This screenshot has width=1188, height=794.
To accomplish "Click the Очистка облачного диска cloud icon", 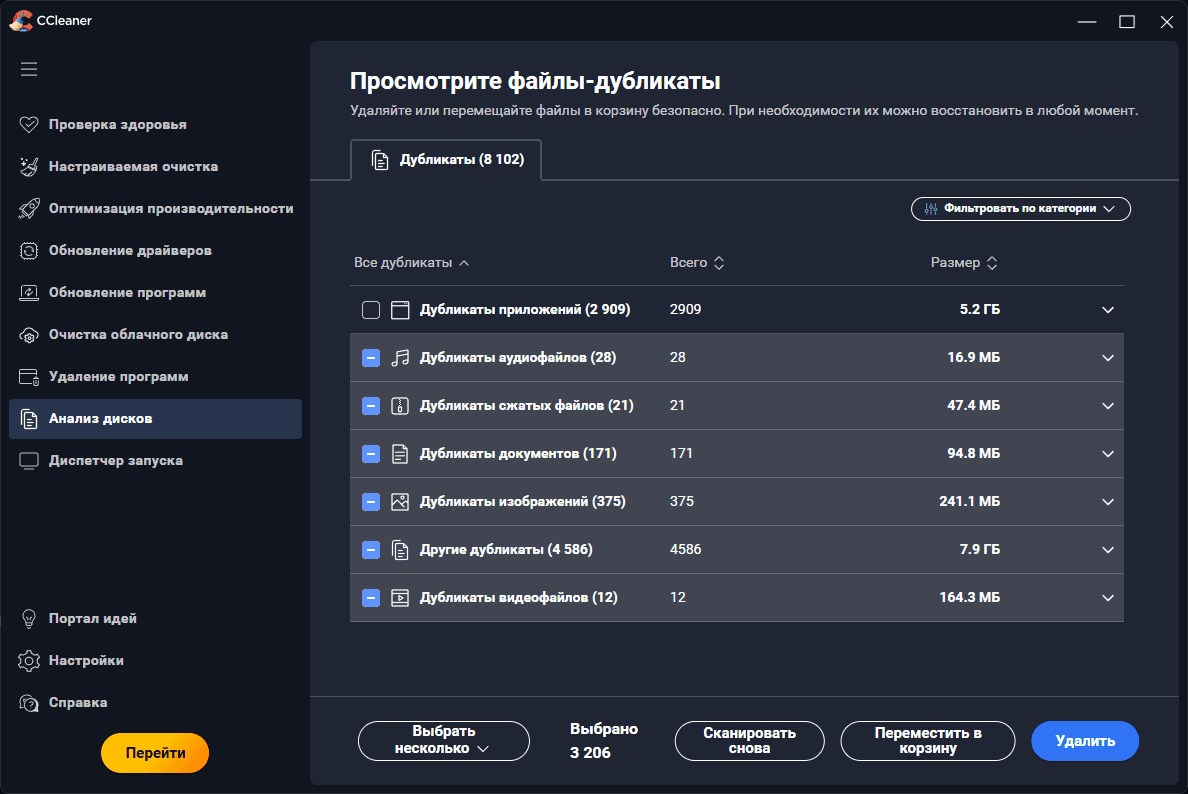I will 29,335.
